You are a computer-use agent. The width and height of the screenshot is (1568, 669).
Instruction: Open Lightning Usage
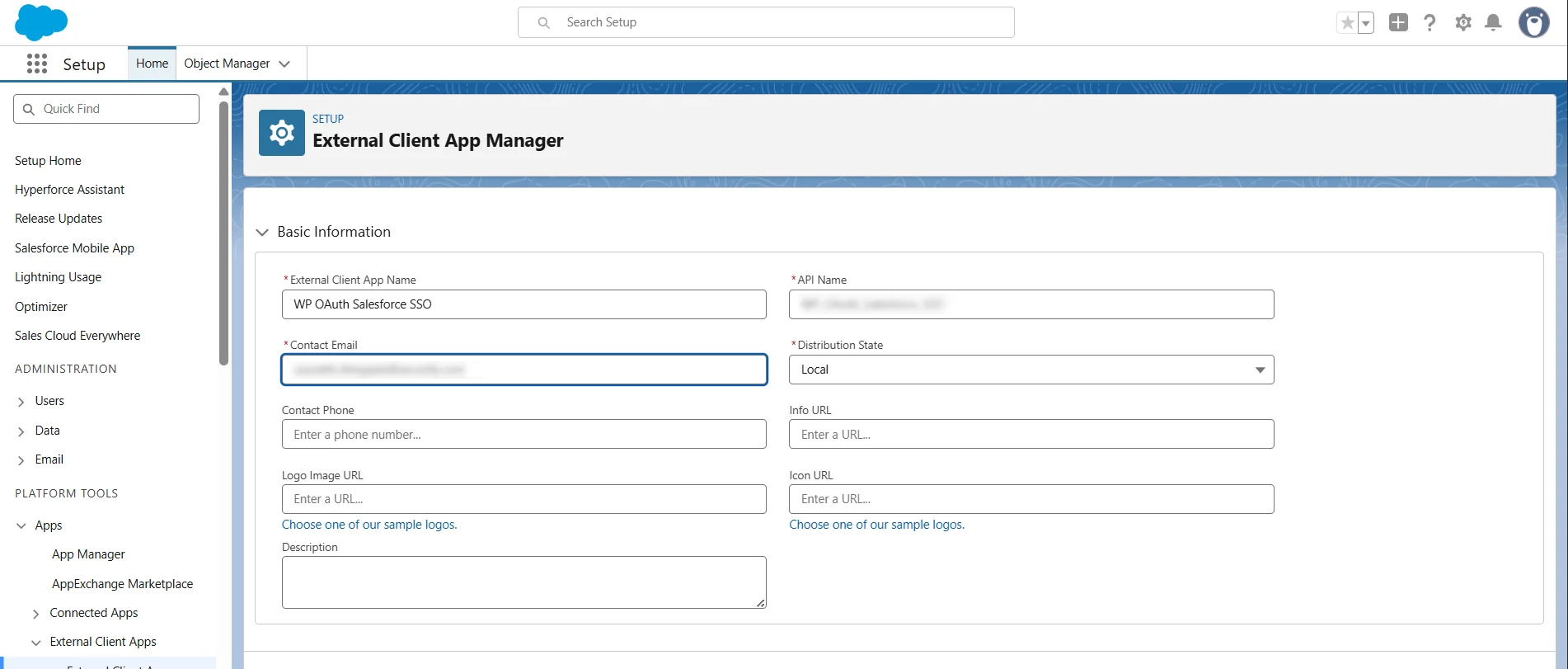pyautogui.click(x=58, y=277)
